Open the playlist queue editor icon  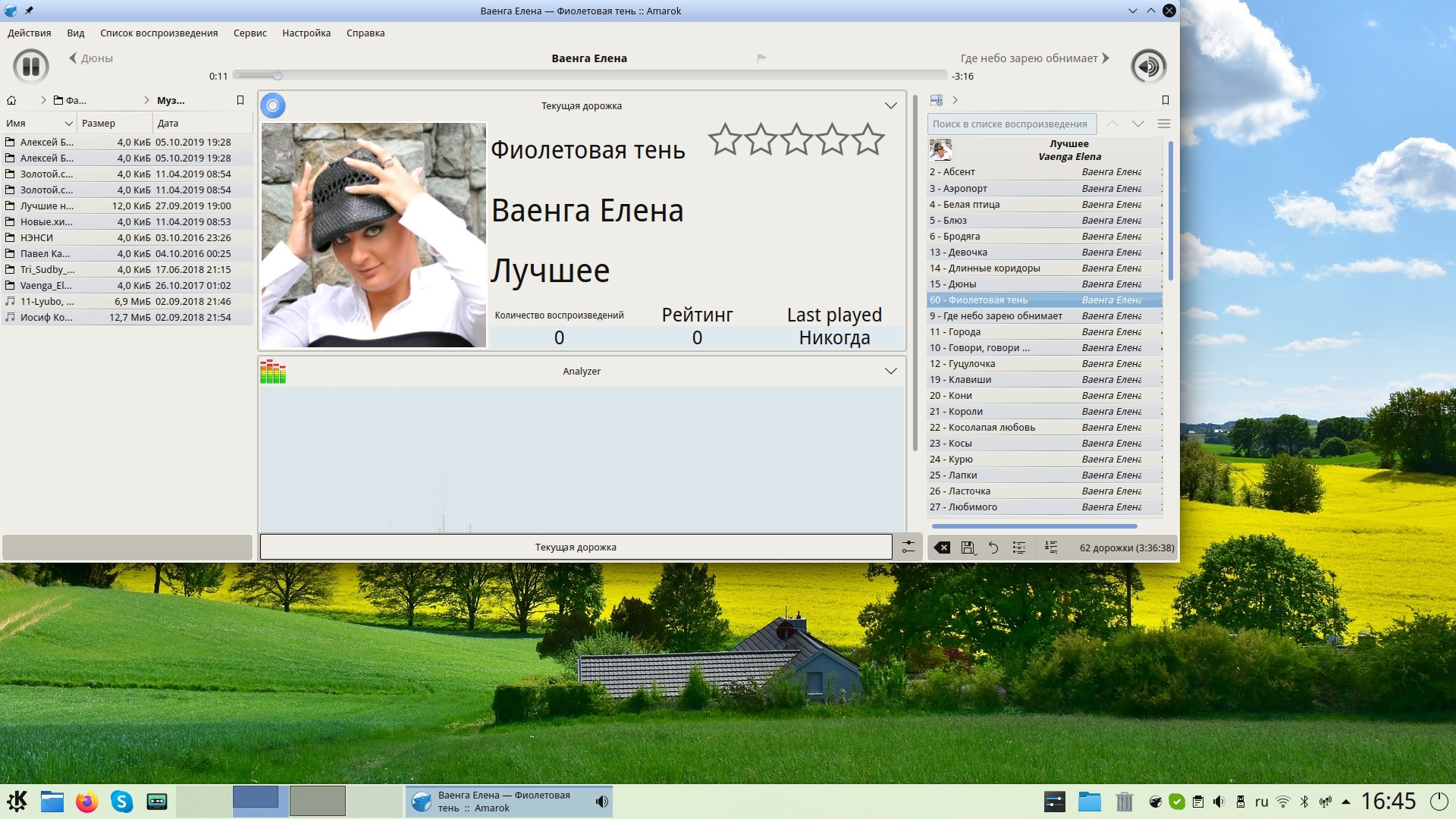[x=1051, y=548]
